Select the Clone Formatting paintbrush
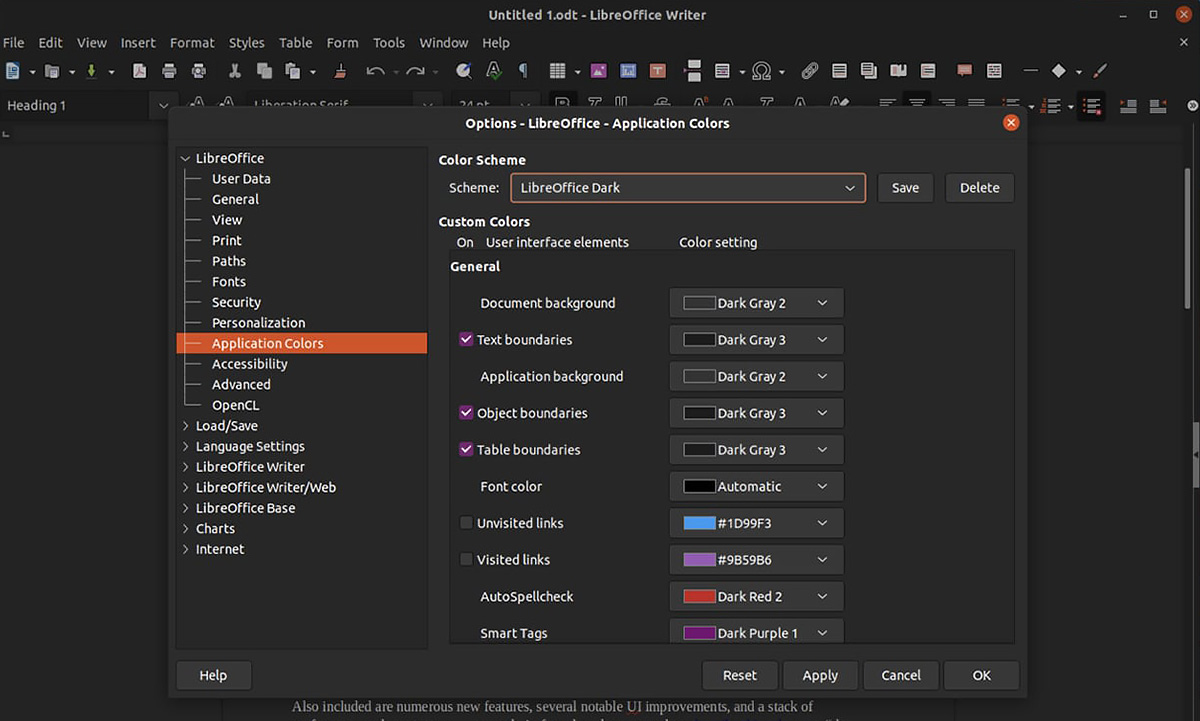Image resolution: width=1200 pixels, height=721 pixels. [x=341, y=71]
